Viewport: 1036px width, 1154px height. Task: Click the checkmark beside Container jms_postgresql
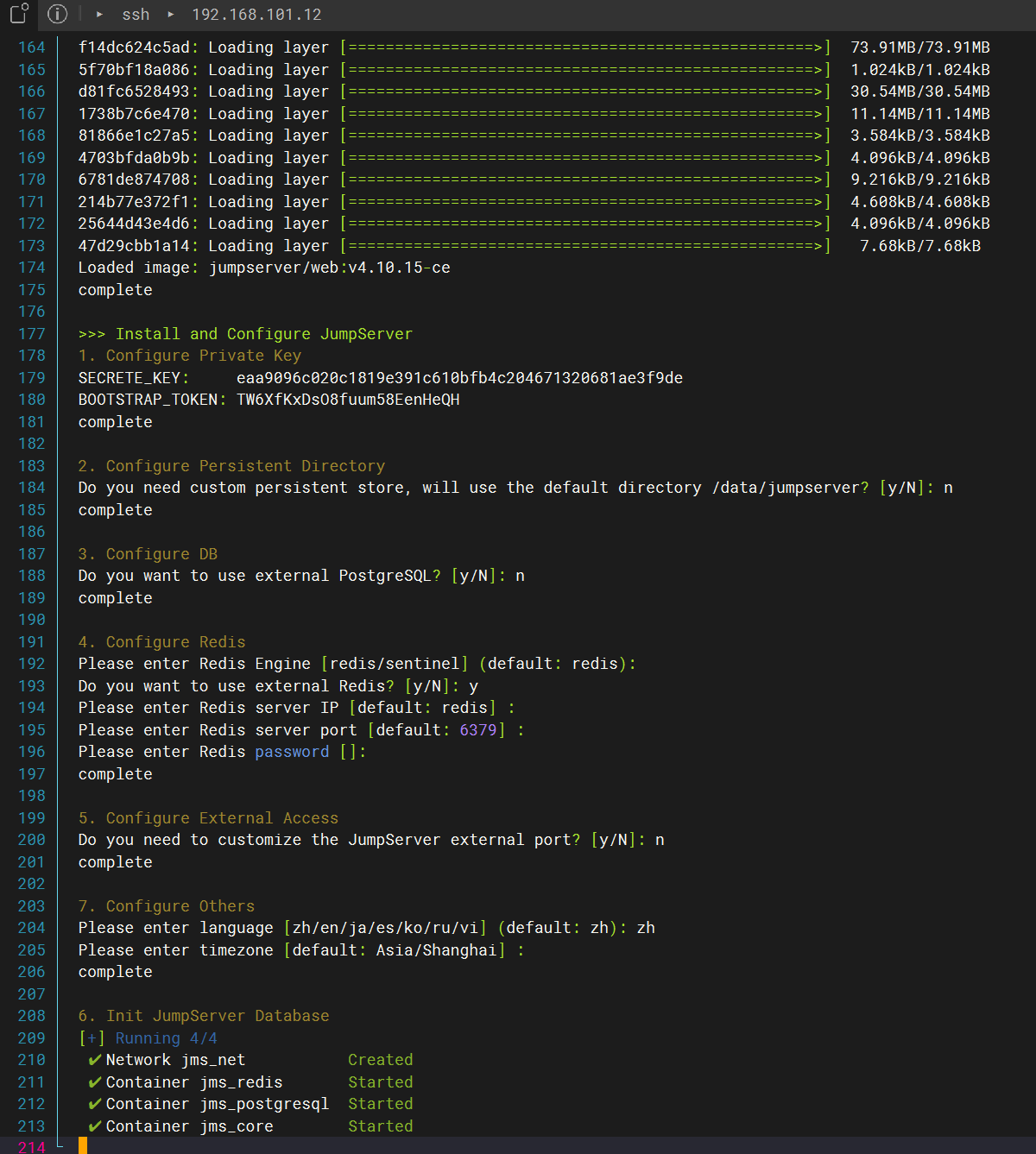95,1104
